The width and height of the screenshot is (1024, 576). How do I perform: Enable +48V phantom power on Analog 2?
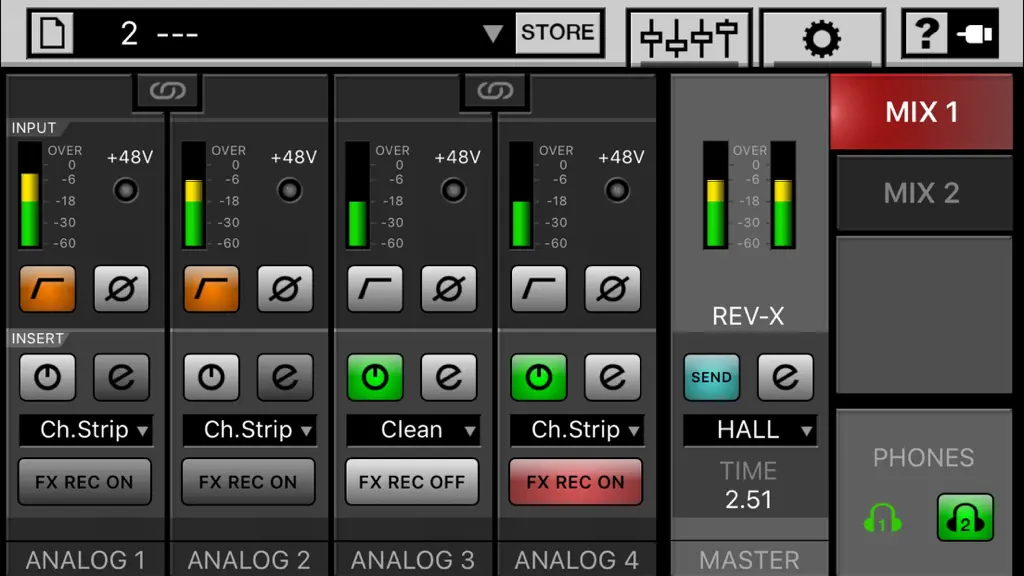[289, 190]
